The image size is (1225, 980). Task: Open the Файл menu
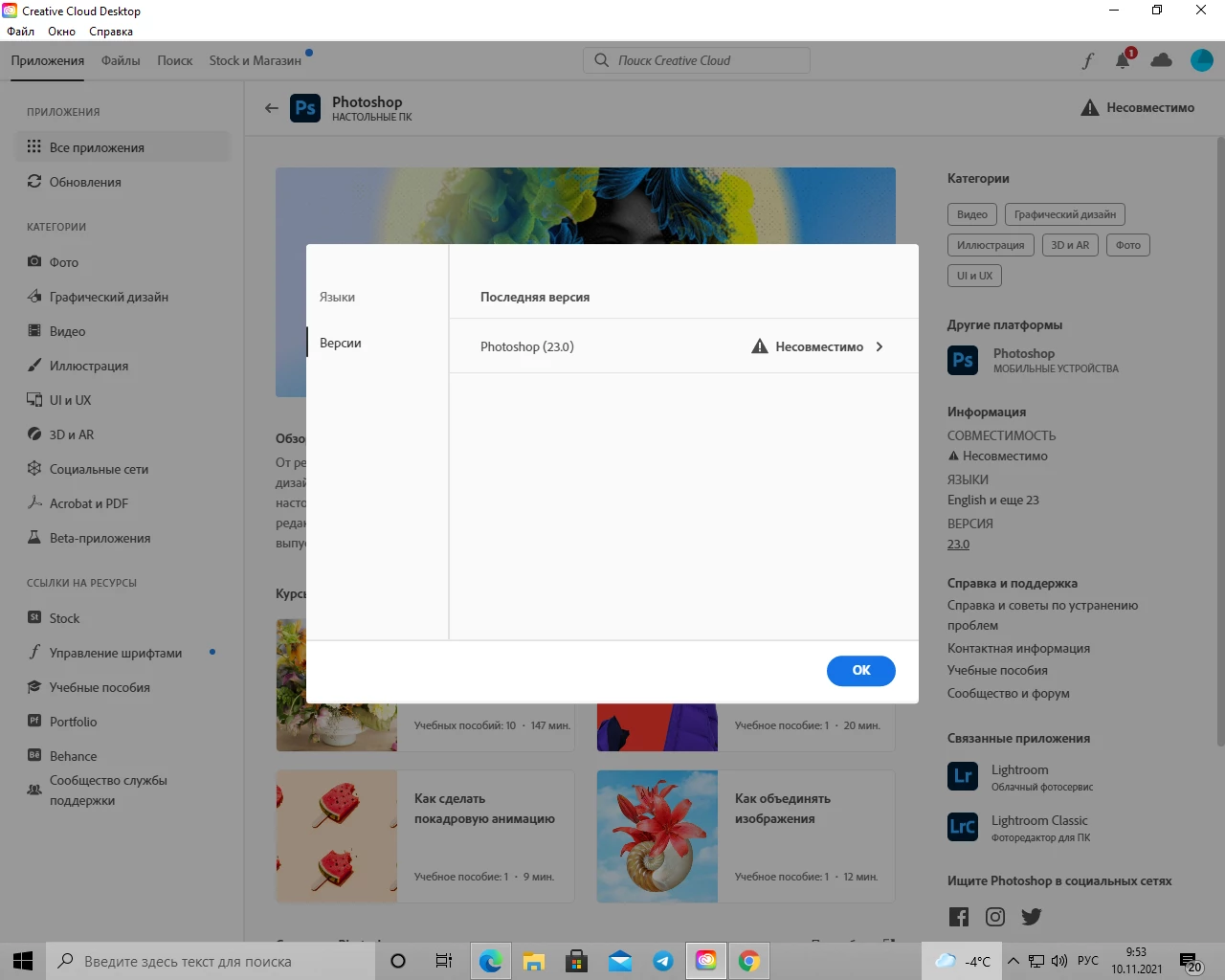pyautogui.click(x=21, y=32)
